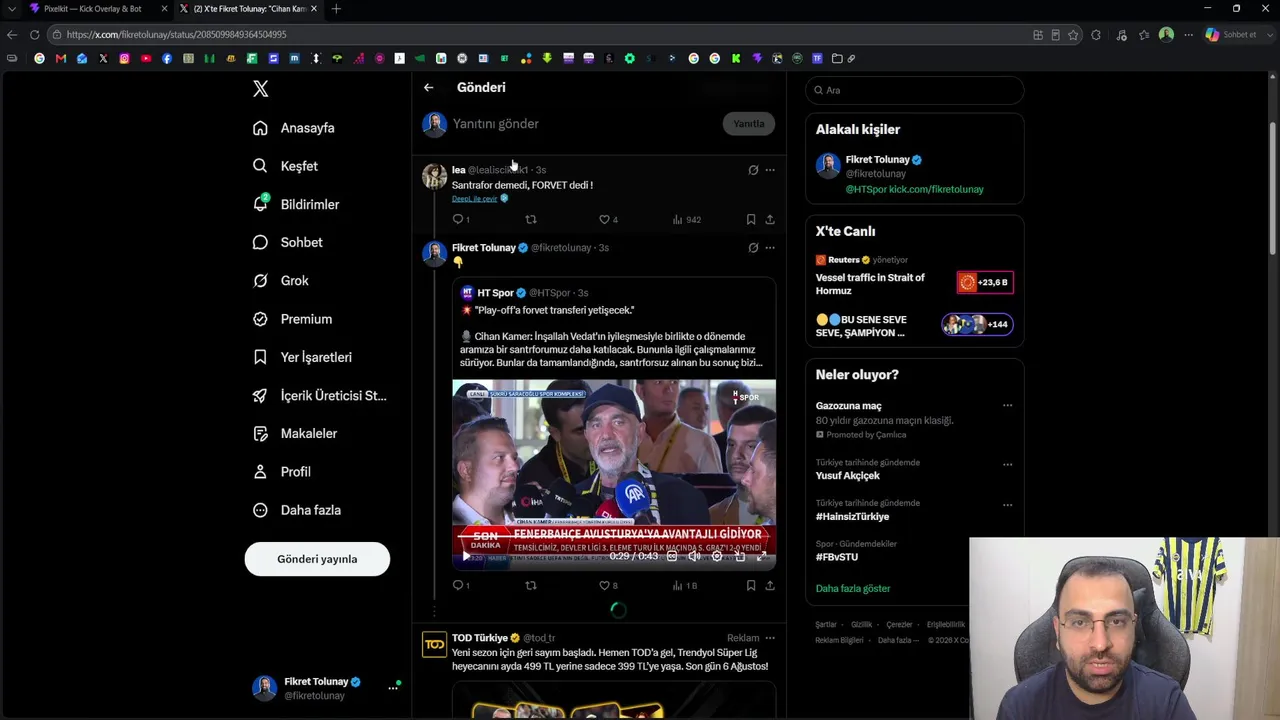The width and height of the screenshot is (1280, 720).
Task: Open kick.com/fikretolunay link
Action: [936, 189]
